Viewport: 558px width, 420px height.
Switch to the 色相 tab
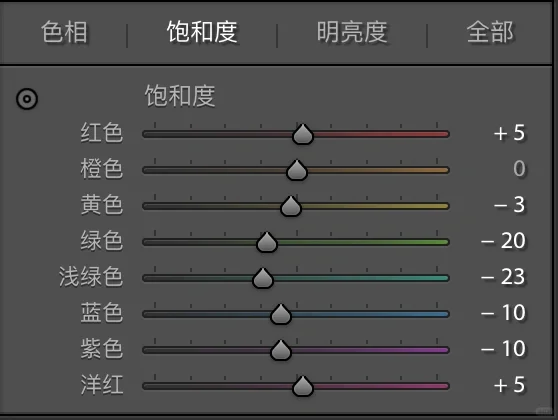click(64, 32)
